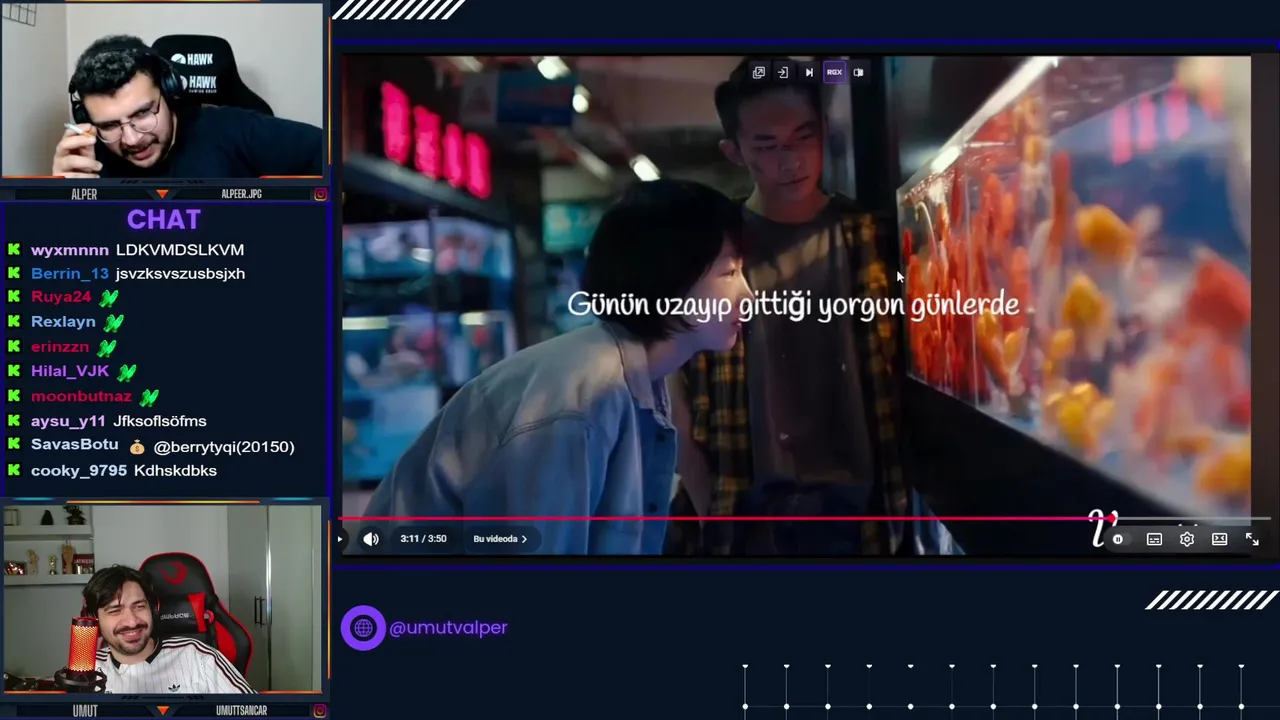Click the green K badge beside Hilal_VJK
Image resolution: width=1280 pixels, height=720 pixels.
14,371
